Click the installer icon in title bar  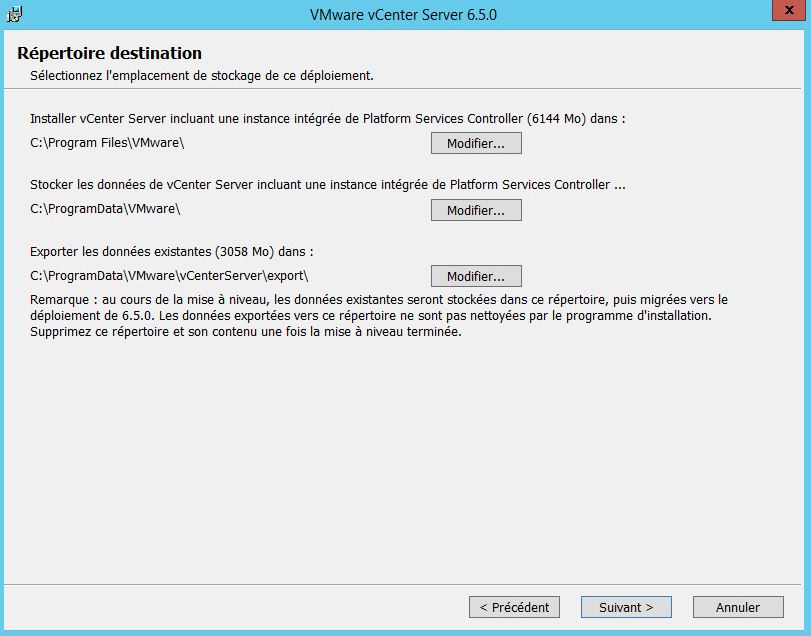click(14, 14)
